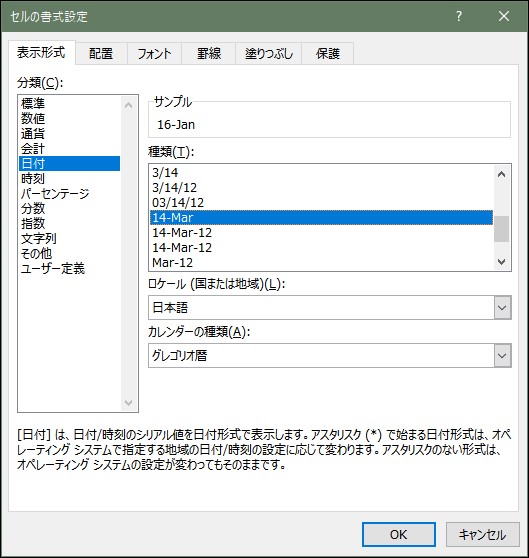Pick the 時刻 category
Screen dimensions: 529x558
[70, 178]
